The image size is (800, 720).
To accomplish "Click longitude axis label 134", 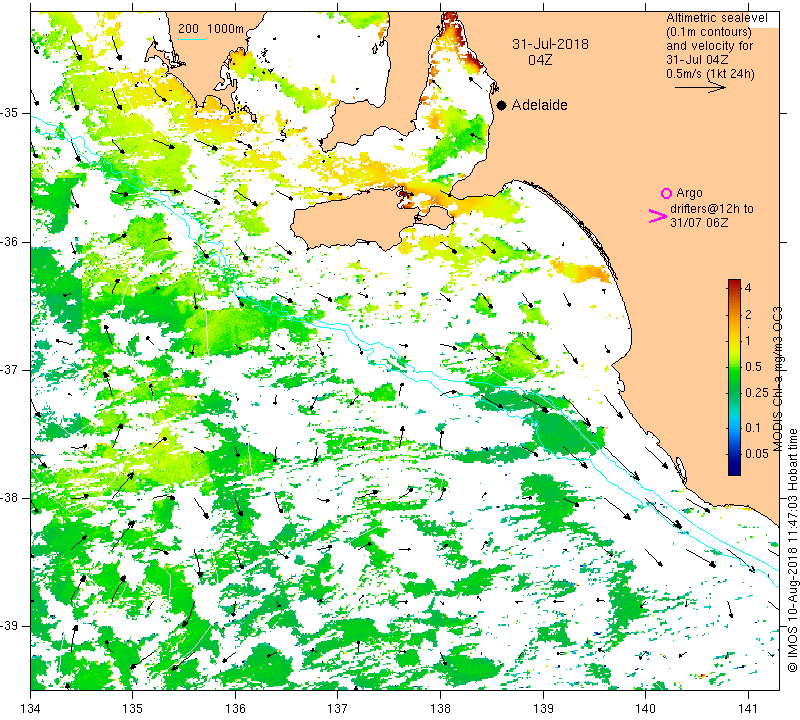I will (x=31, y=708).
